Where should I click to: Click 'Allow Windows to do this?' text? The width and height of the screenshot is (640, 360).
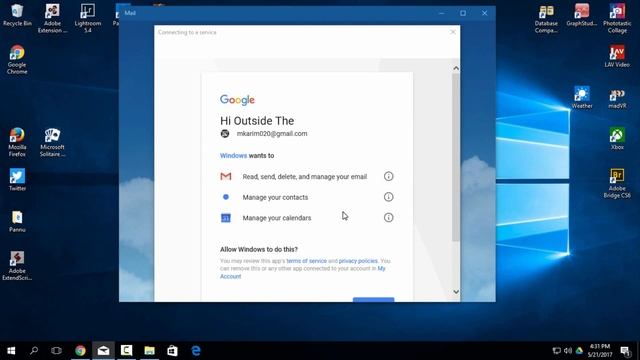coord(259,249)
